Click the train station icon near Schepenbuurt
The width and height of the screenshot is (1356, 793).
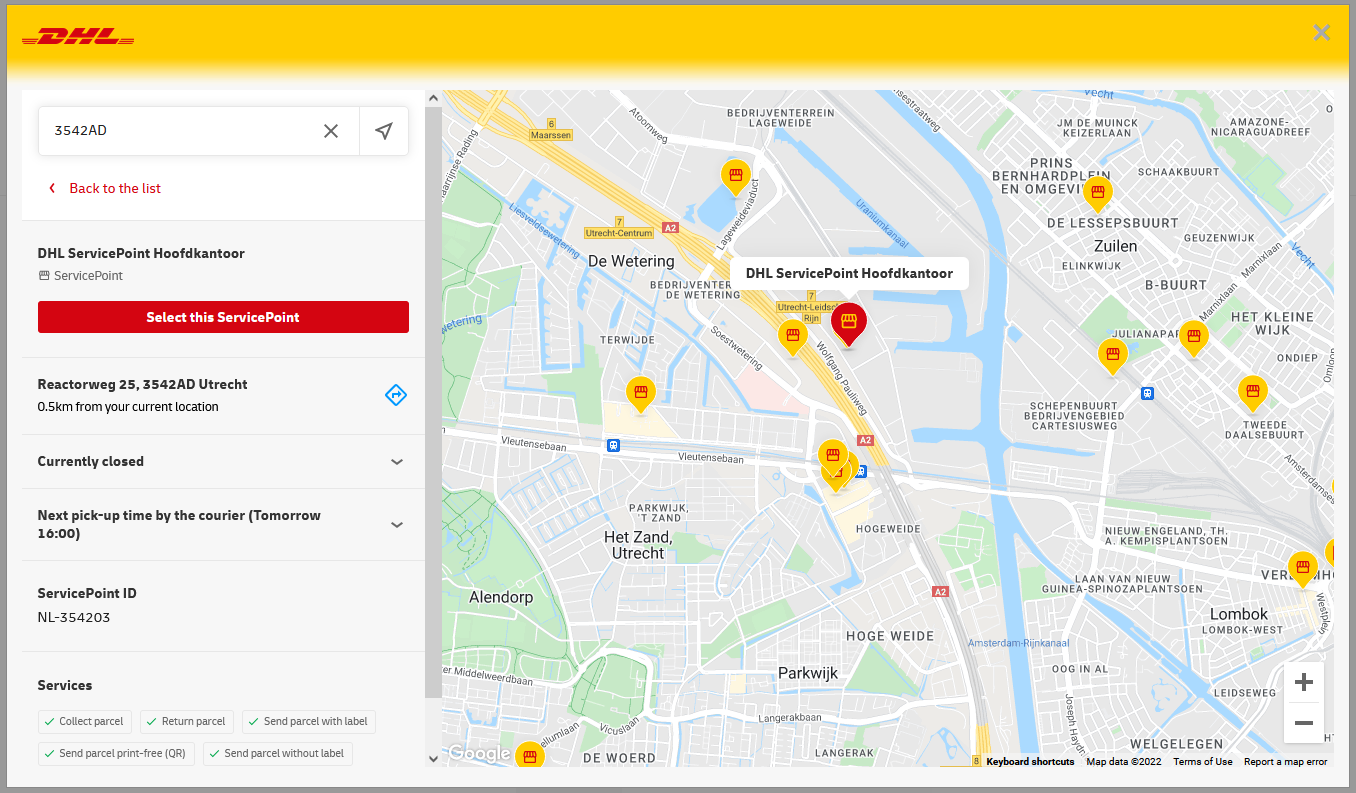(x=1147, y=393)
